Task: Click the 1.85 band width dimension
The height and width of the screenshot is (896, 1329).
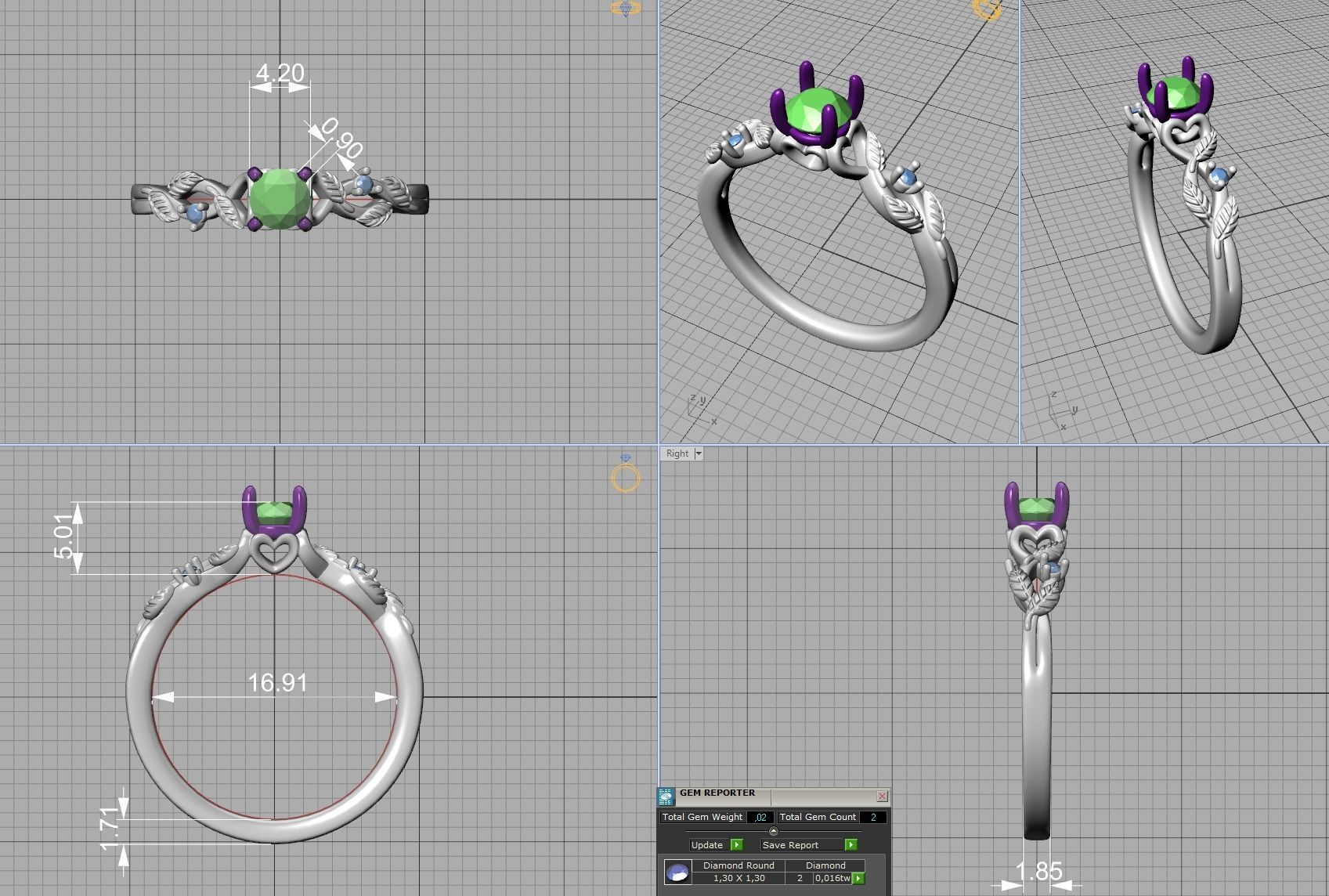Action: [1038, 872]
